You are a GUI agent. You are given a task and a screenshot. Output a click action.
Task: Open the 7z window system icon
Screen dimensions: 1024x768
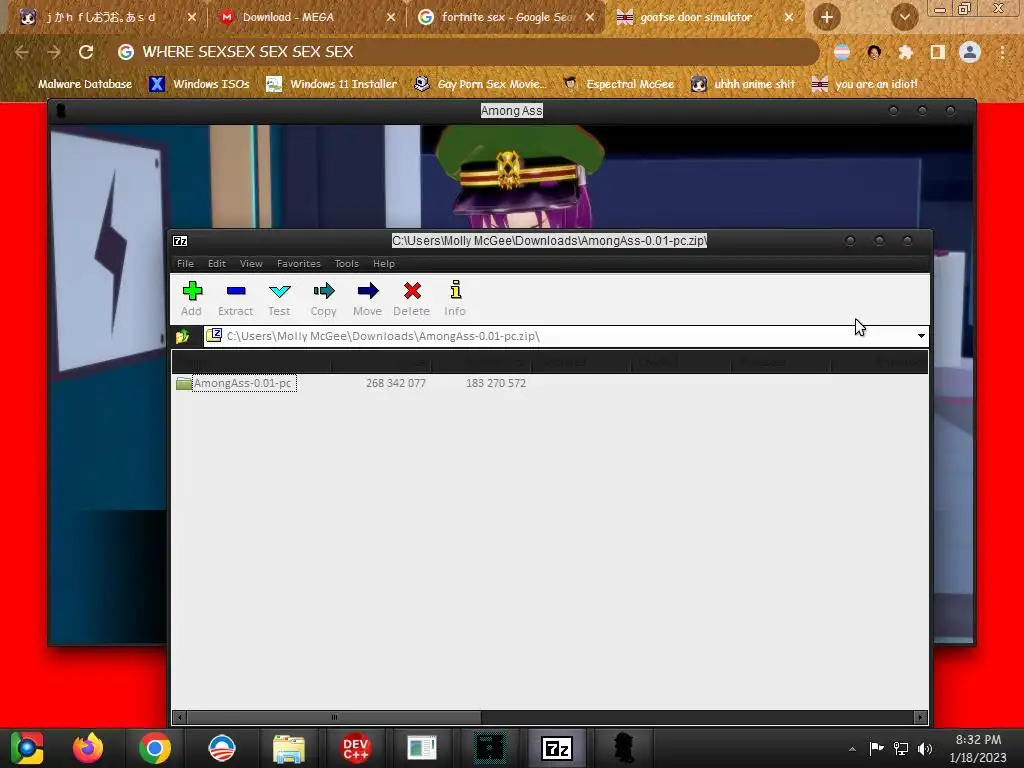(x=180, y=241)
